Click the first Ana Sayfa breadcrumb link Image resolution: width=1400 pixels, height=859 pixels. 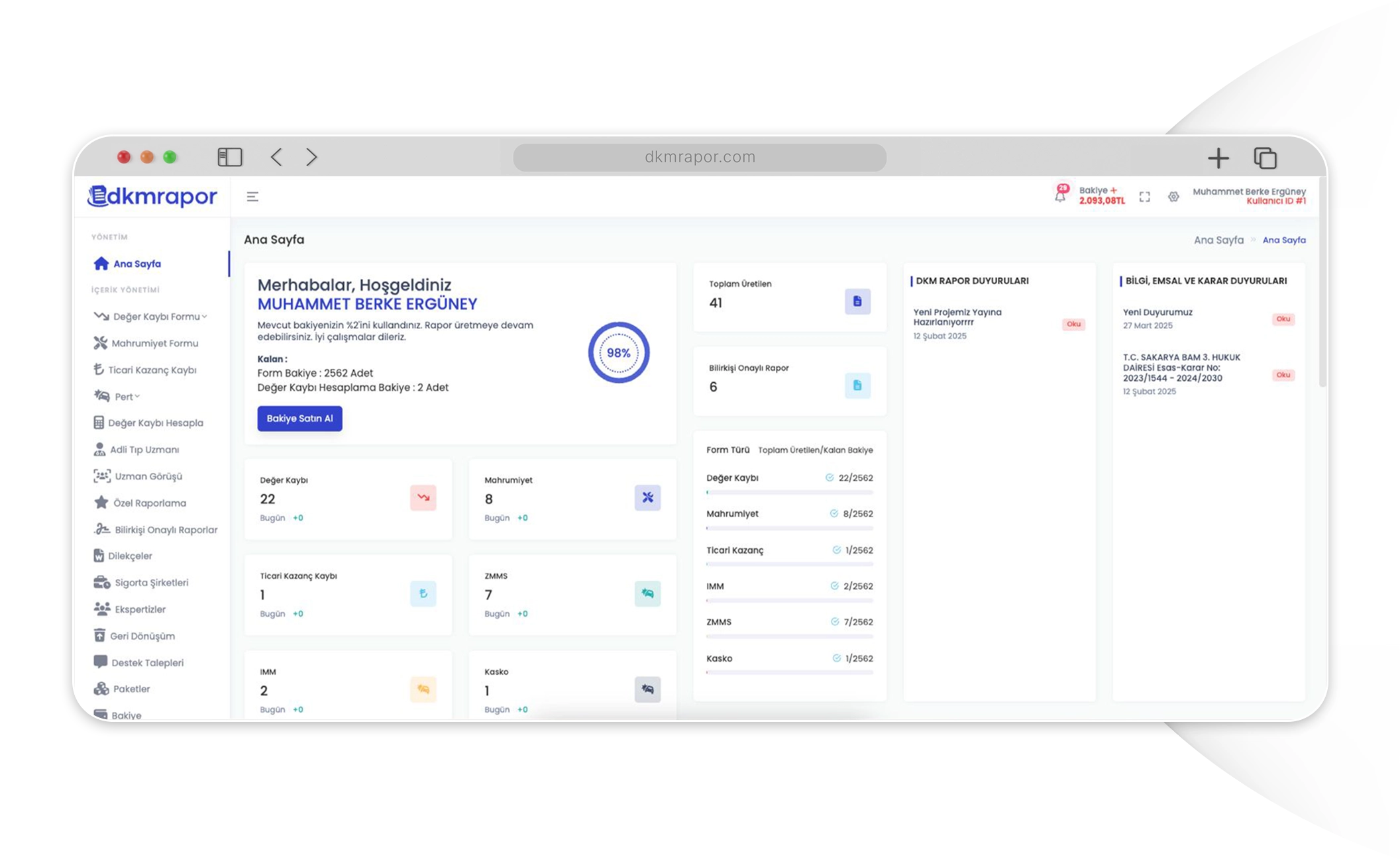1218,240
